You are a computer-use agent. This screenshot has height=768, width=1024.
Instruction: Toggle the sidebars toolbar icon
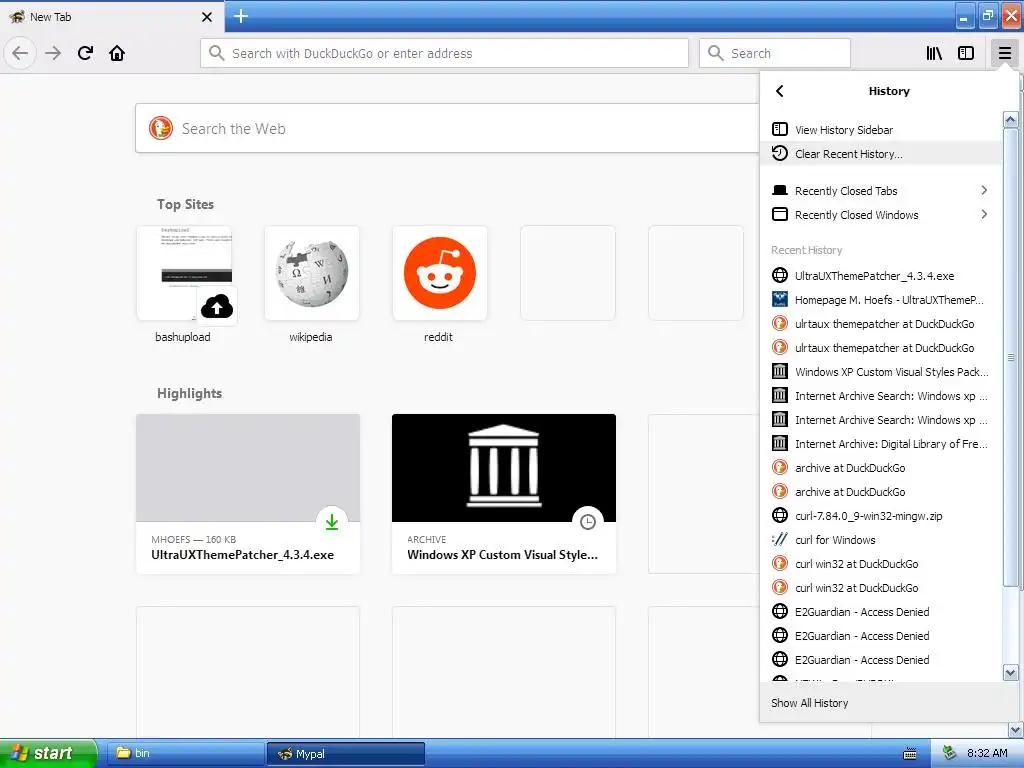pyautogui.click(x=966, y=53)
